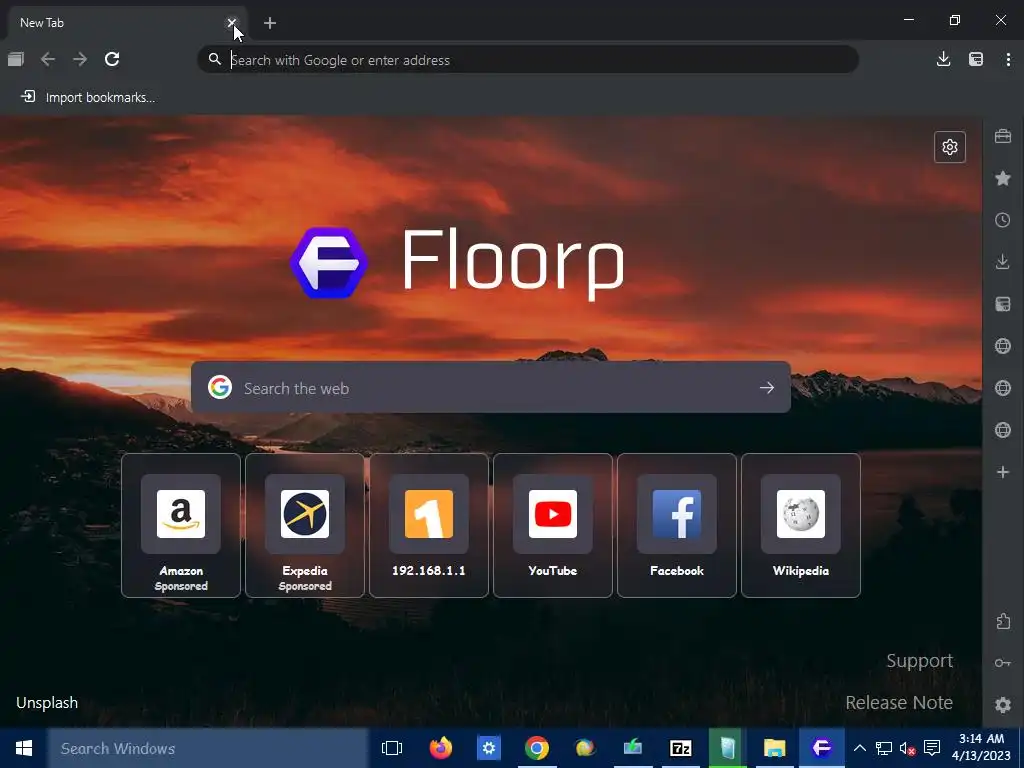
Task: Open Action Center notifications icon
Action: click(933, 748)
